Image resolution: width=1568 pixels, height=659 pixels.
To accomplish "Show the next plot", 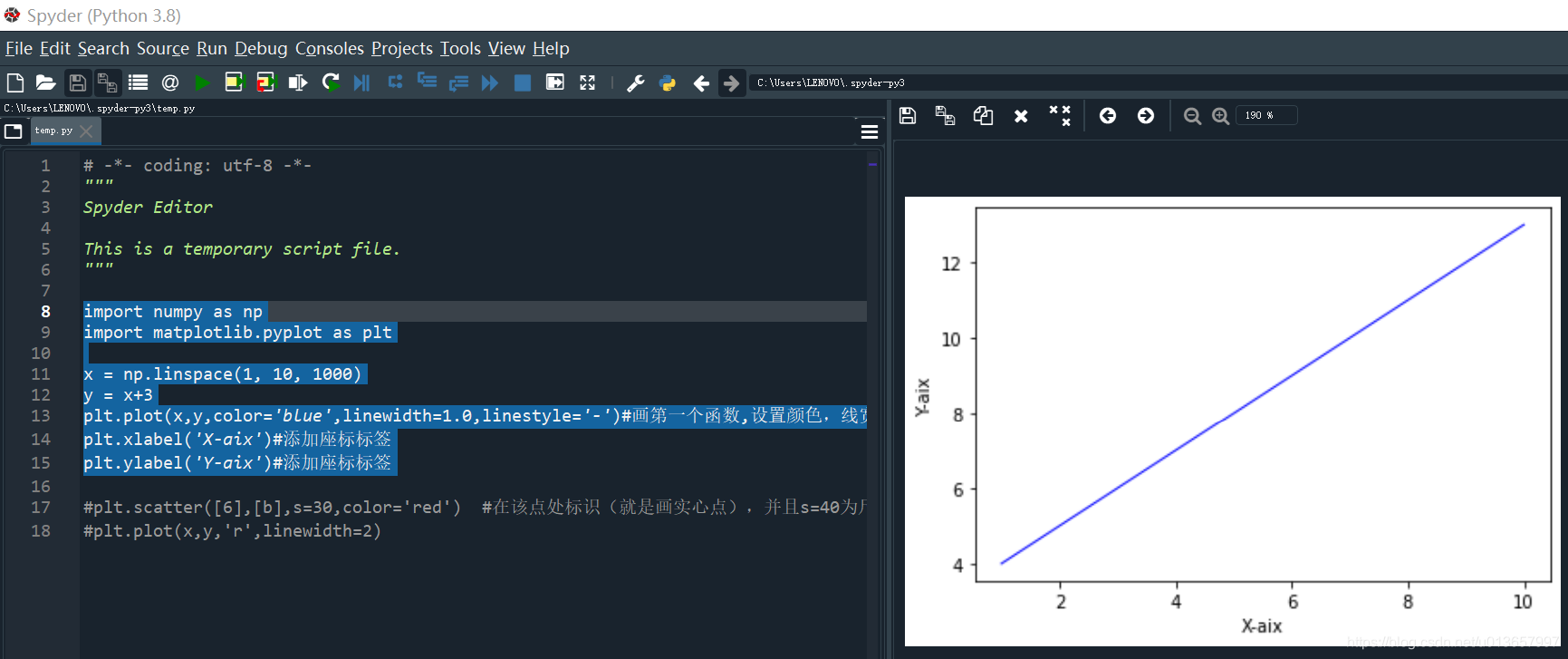I will pos(1146,115).
